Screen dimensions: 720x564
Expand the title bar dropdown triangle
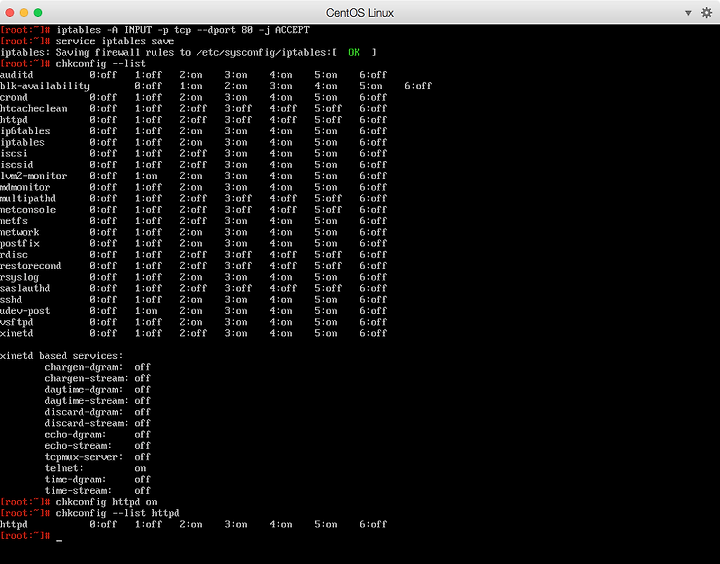pos(688,13)
